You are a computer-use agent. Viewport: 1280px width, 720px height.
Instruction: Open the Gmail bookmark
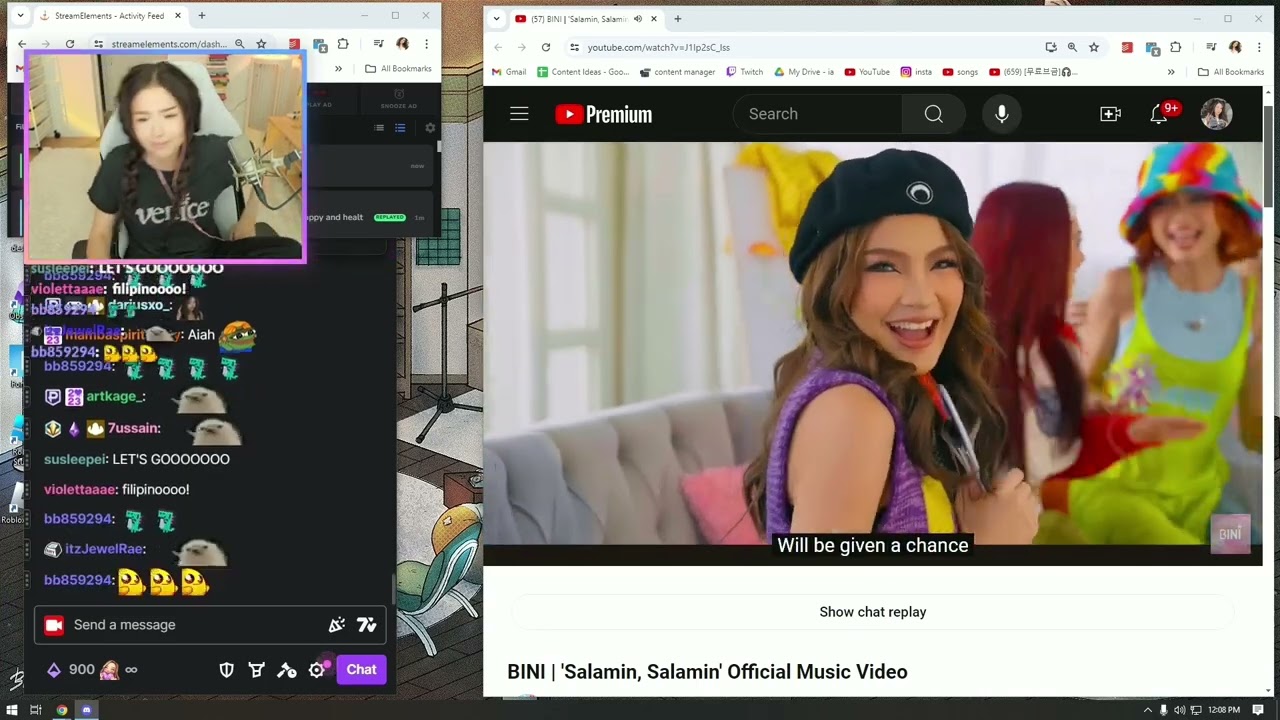tap(509, 72)
